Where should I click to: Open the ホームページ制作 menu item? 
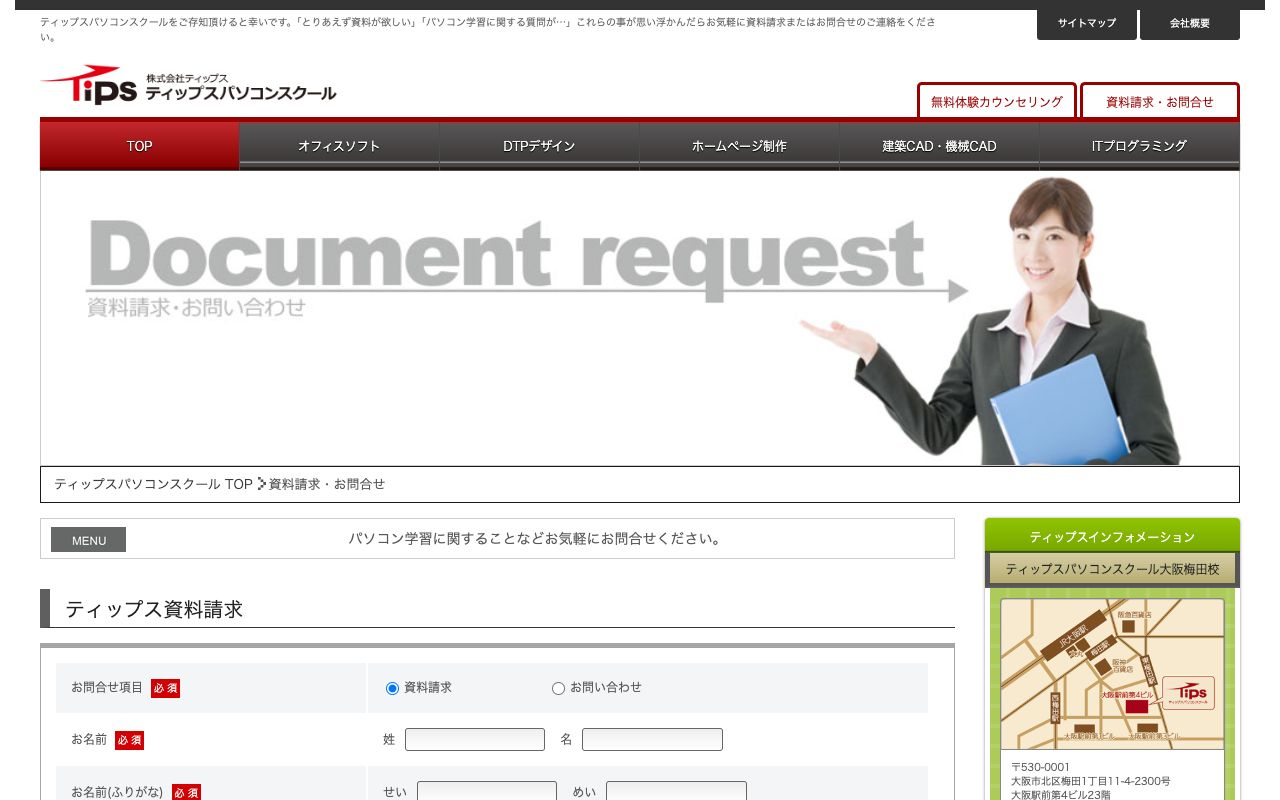tap(739, 146)
